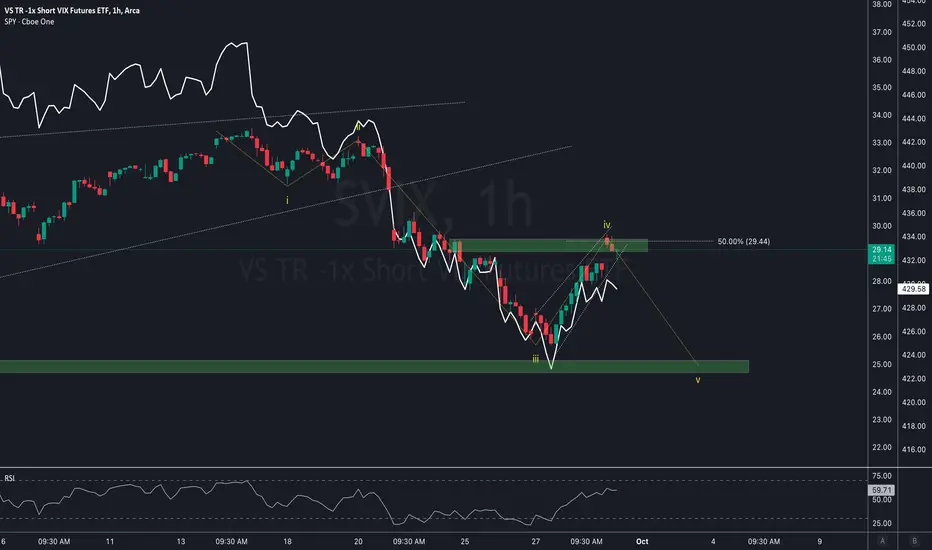Click the 25.00 level on the SVIX price axis
Viewport: 932px width, 550px height.
tap(881, 364)
